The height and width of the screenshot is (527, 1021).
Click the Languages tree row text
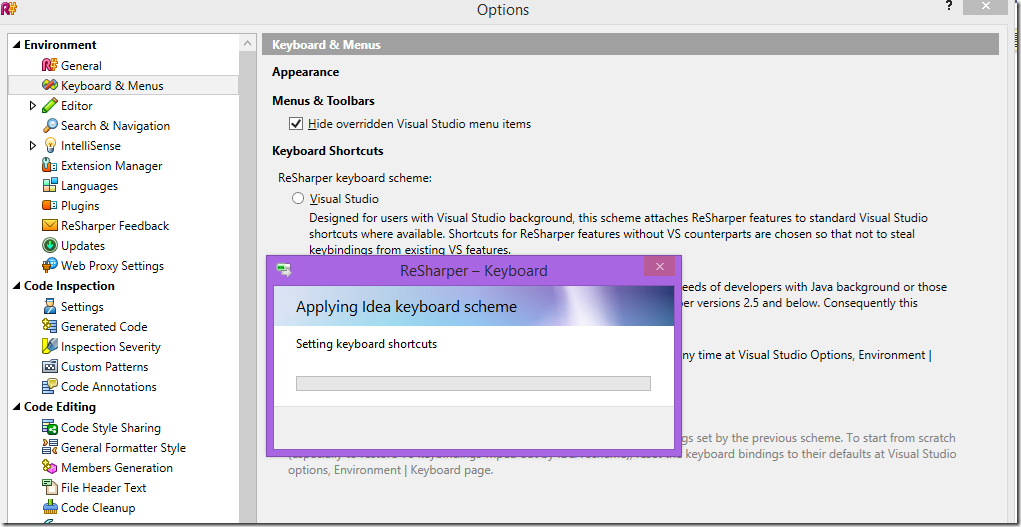(89, 186)
